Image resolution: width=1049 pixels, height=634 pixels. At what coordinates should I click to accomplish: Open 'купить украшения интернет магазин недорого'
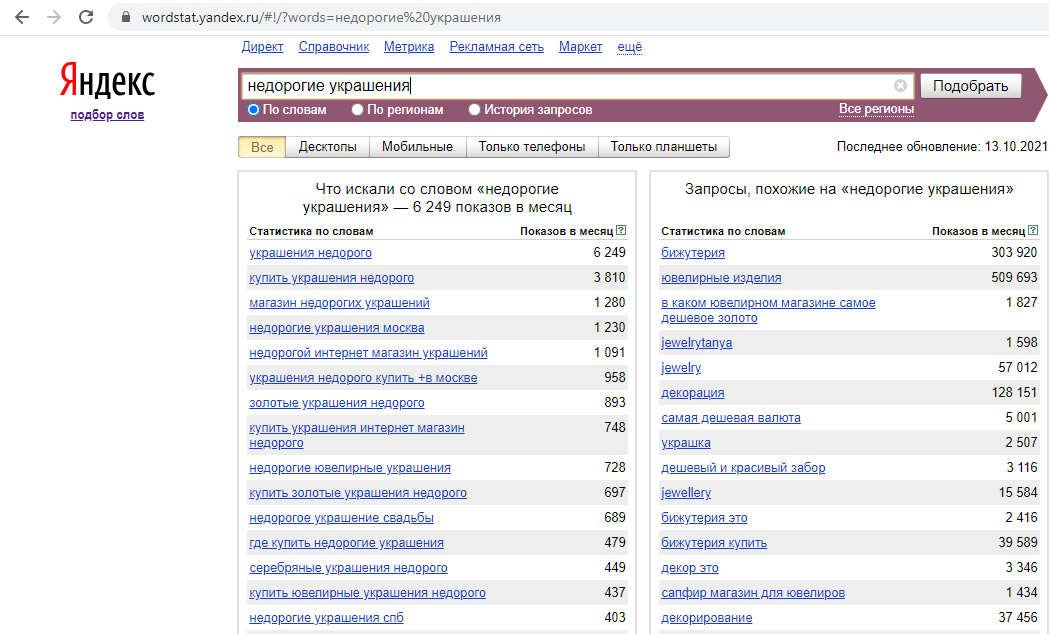tap(357, 435)
